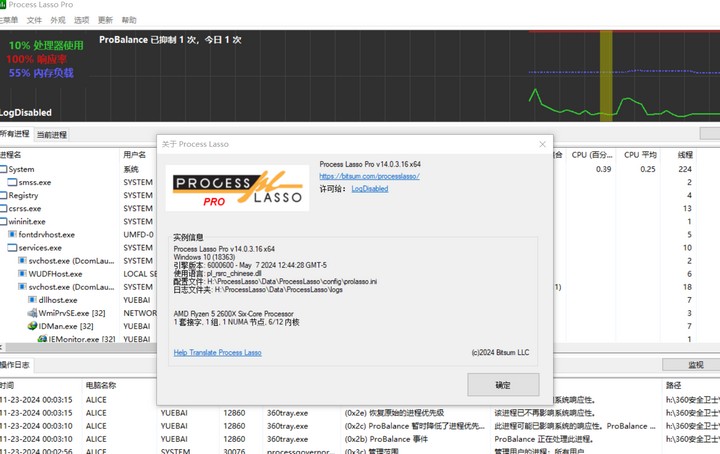Click the dllhost.exe process icon
720x454 pixels.
[x=32, y=300]
